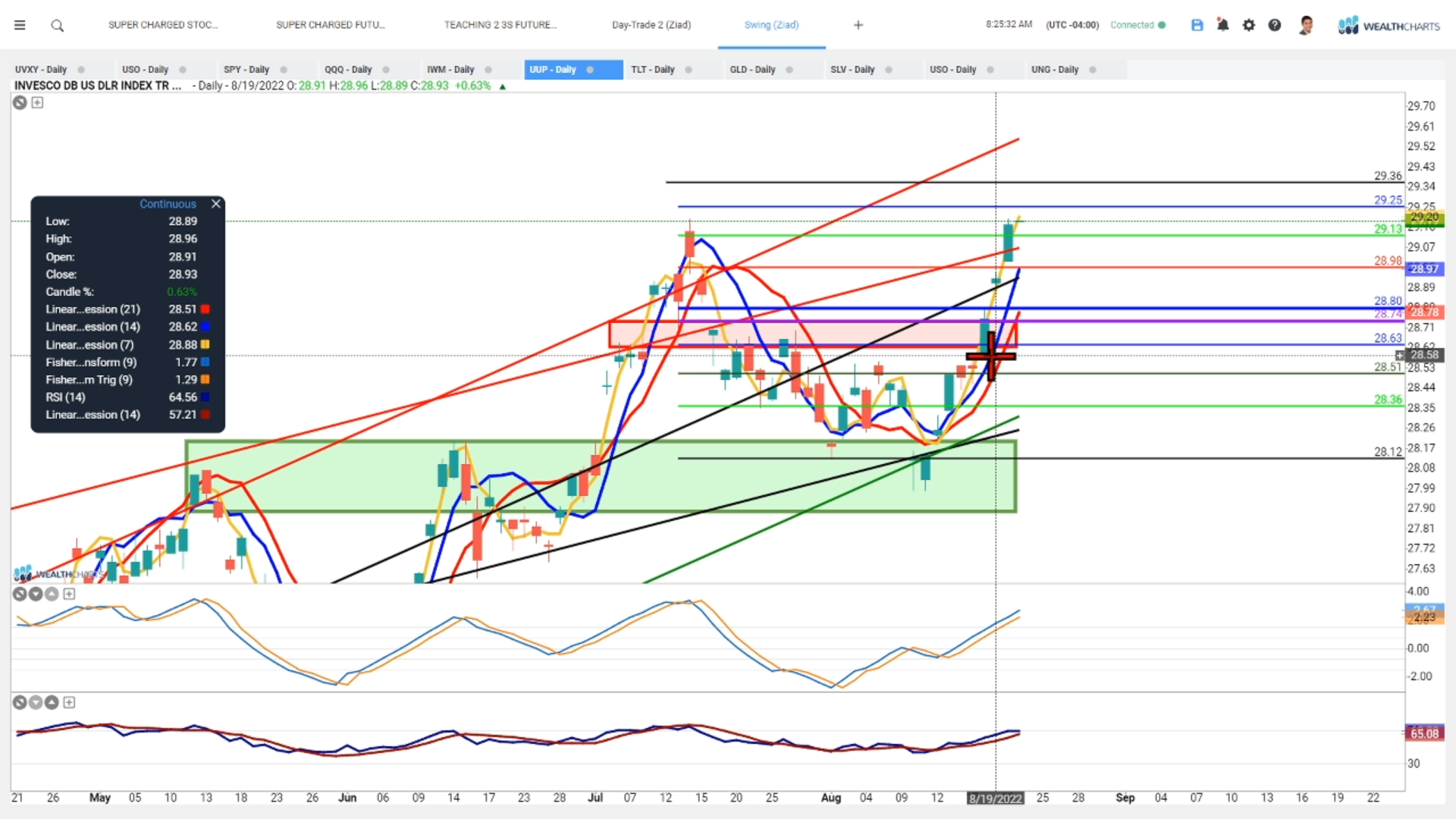Viewport: 1456px width, 819px height.
Task: Click the 65.08 RSI axis label
Action: click(x=1425, y=733)
